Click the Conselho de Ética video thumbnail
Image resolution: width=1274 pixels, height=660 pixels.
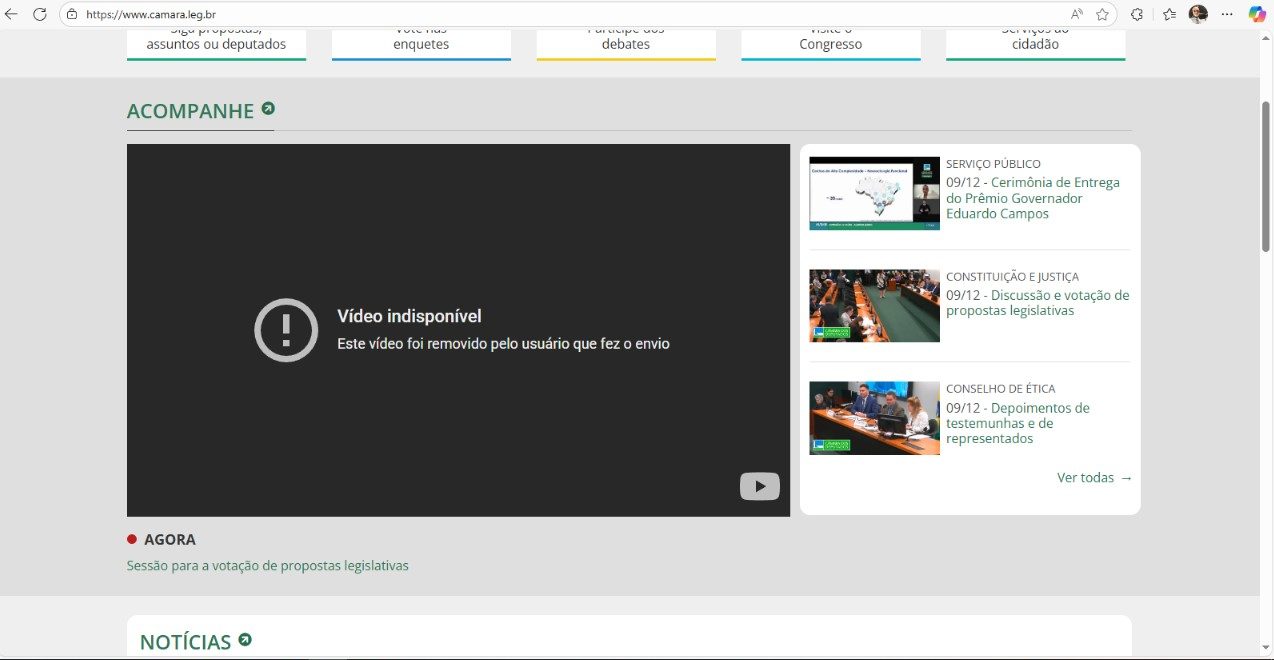click(874, 418)
